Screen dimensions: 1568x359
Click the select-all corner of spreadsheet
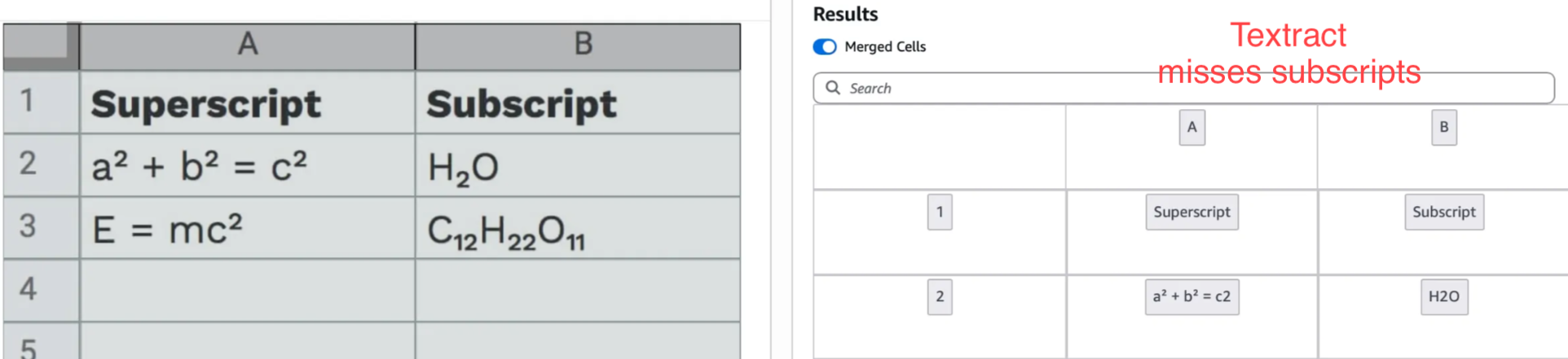point(41,45)
